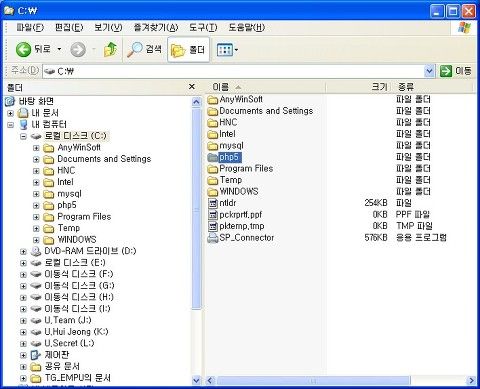The image size is (480, 389).
Task: Sort by the 크기 column header
Action: click(x=357, y=87)
